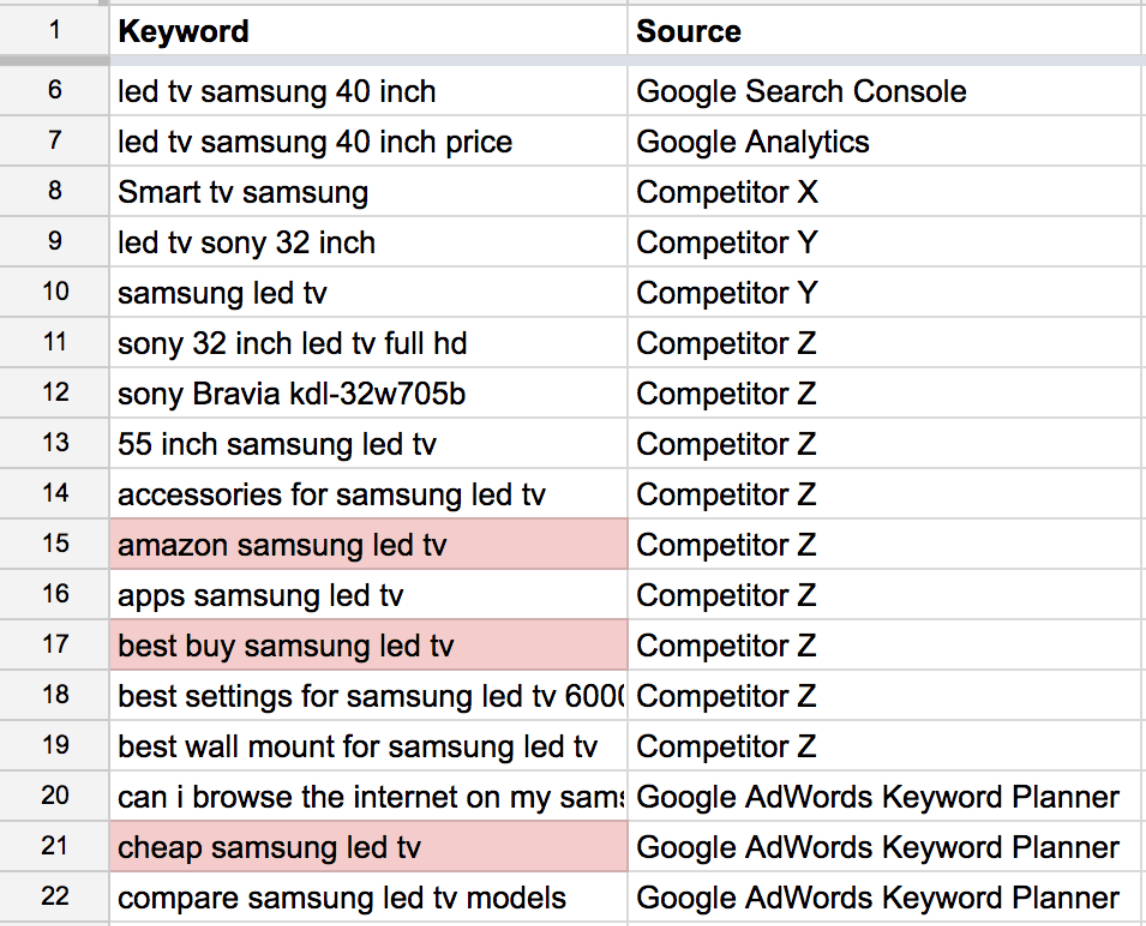
Task: Select row 15 via its row number
Action: coord(54,544)
